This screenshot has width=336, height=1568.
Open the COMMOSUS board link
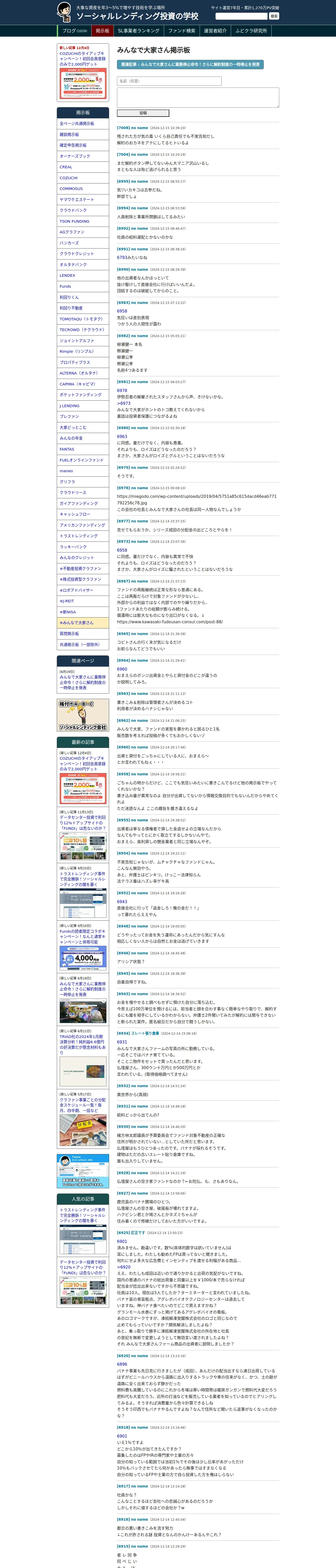(83, 189)
